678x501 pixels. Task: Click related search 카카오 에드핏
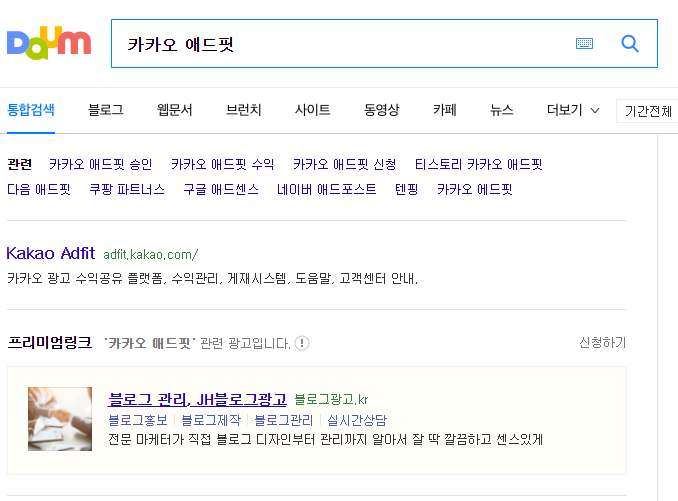click(475, 189)
